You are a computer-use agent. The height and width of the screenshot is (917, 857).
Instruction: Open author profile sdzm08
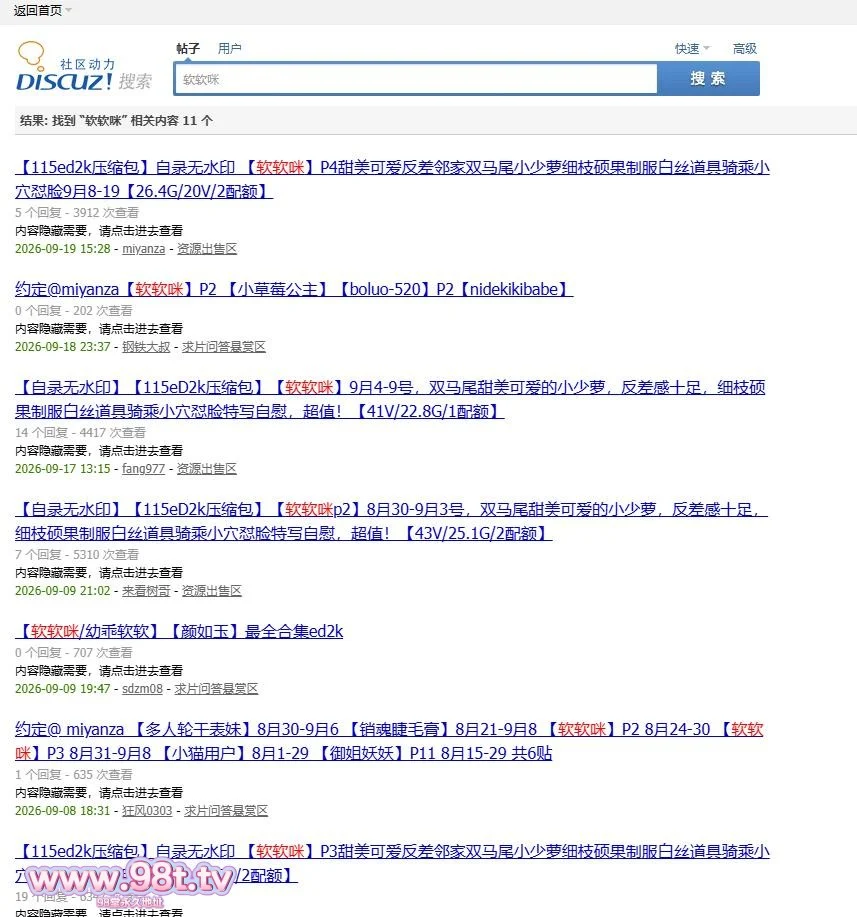(142, 688)
